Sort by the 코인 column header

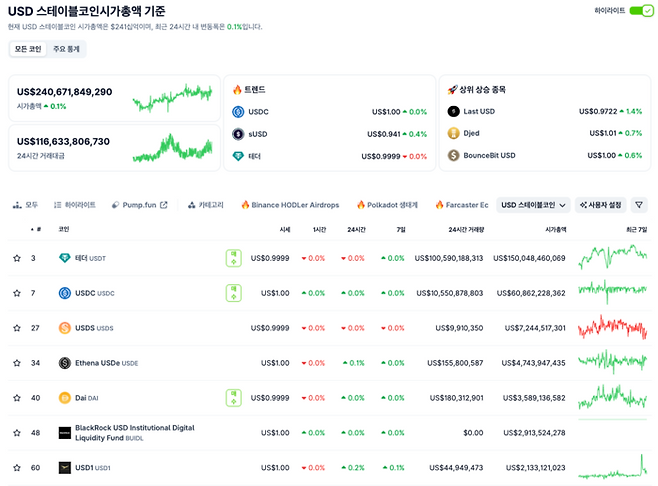[63, 229]
